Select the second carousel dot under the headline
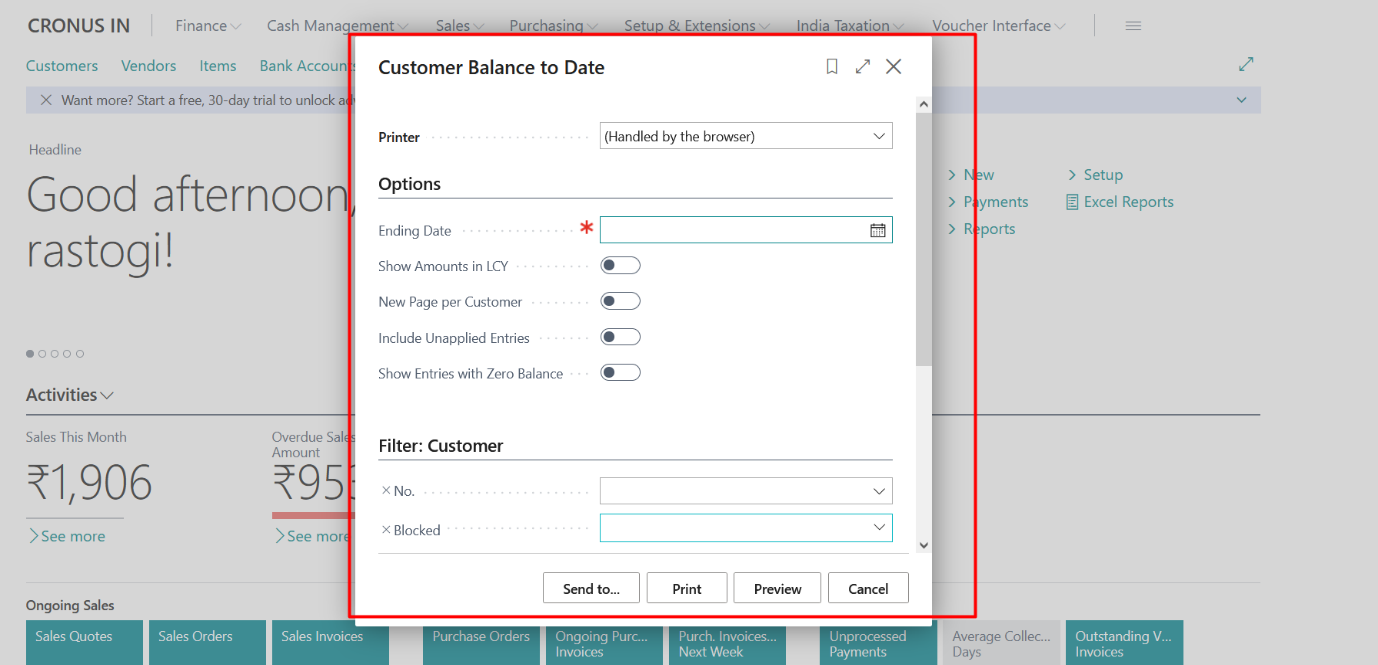The width and height of the screenshot is (1378, 665). (42, 353)
